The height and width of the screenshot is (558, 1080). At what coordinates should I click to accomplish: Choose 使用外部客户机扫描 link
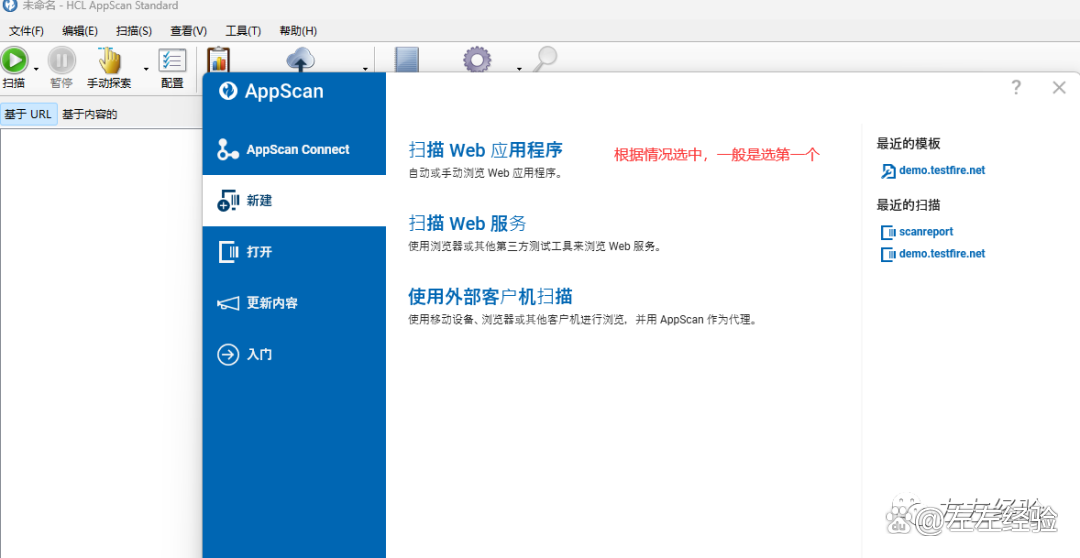point(490,296)
